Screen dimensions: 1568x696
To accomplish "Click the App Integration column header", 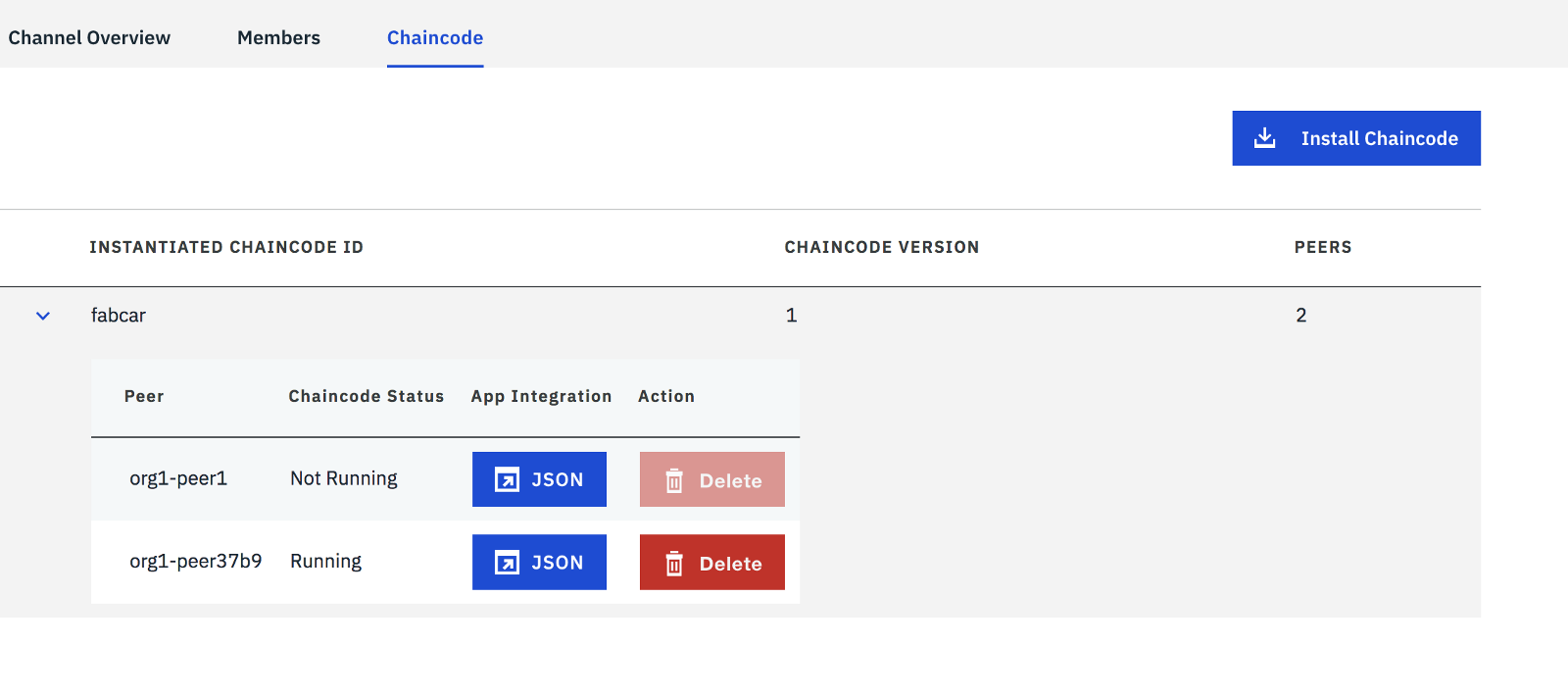I will tap(541, 396).
